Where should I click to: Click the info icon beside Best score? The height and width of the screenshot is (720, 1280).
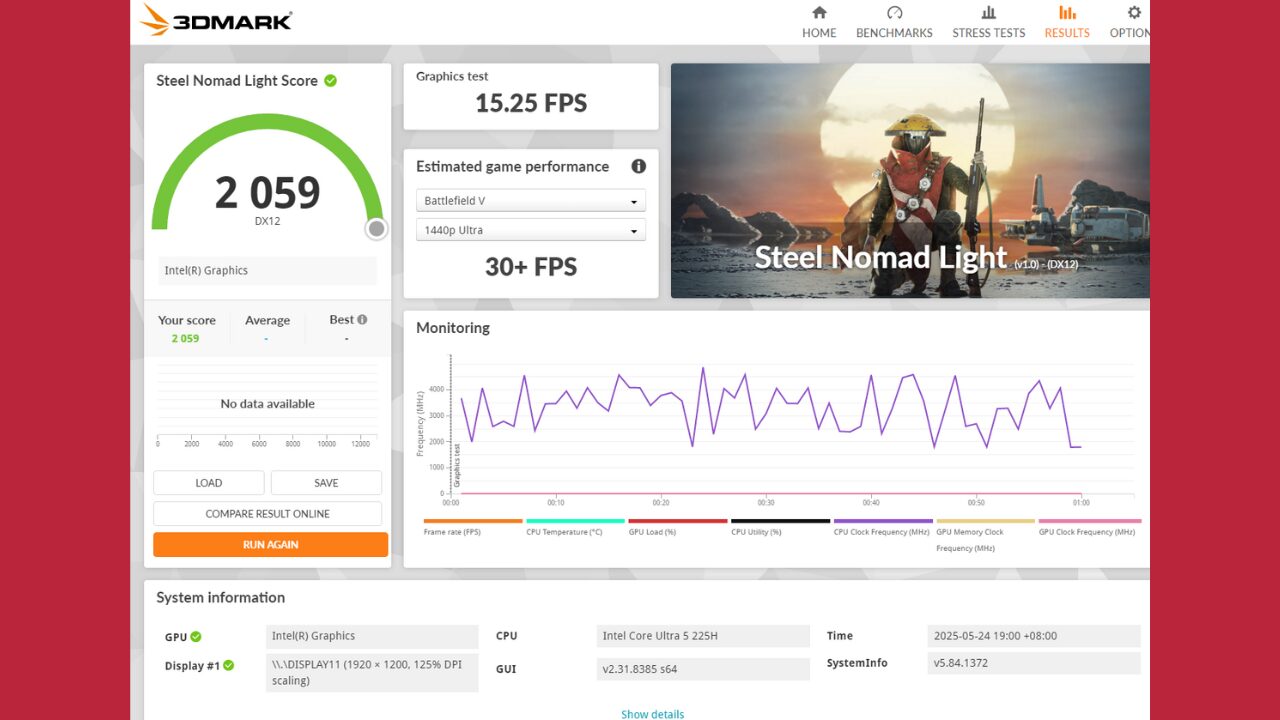coord(362,320)
